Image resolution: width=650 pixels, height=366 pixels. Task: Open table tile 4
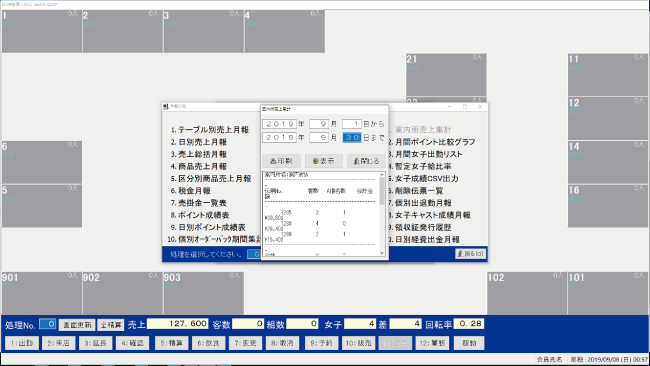tap(284, 32)
